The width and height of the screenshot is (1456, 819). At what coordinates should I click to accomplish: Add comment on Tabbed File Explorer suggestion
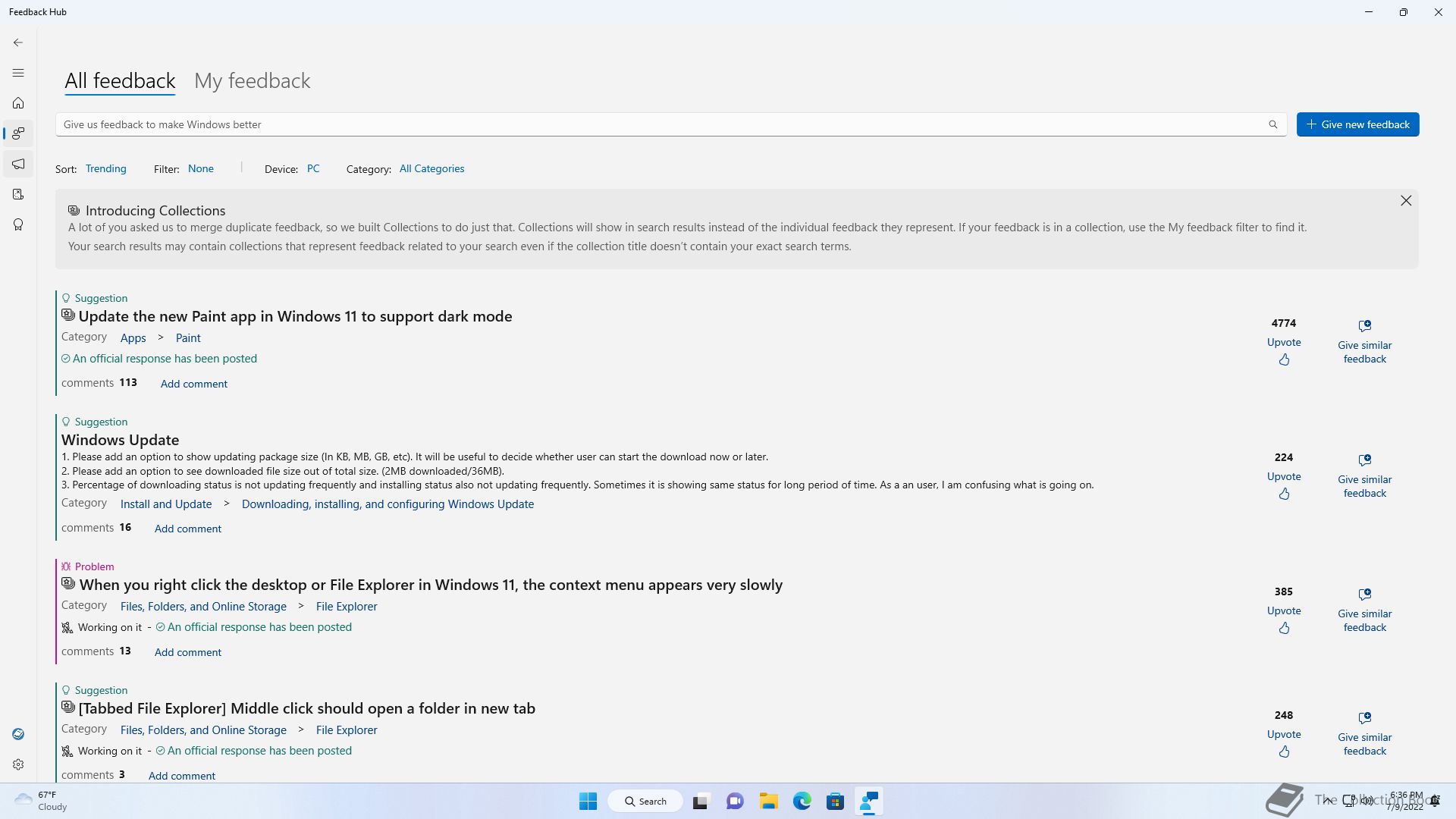click(x=182, y=776)
